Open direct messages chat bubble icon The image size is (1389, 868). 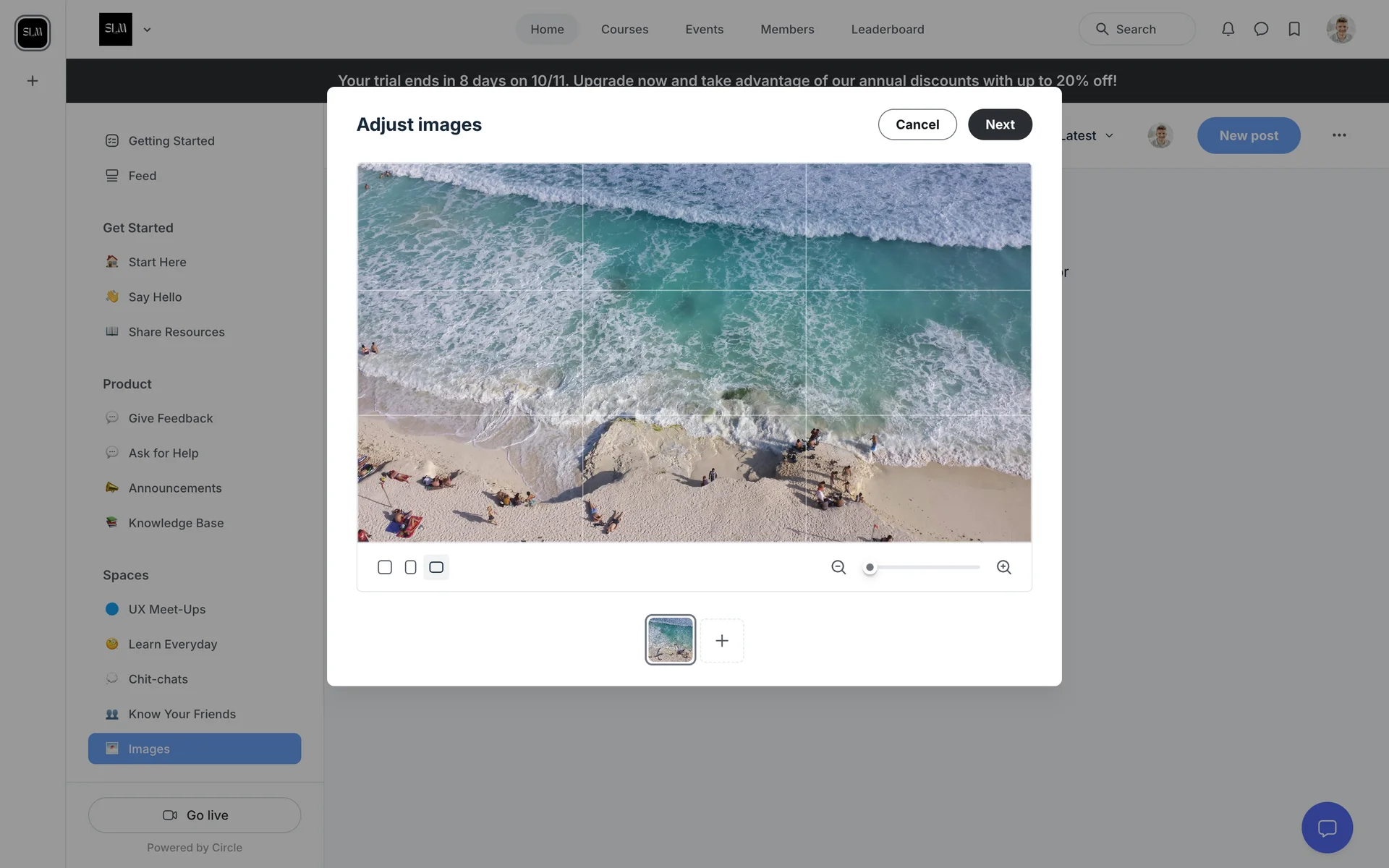point(1261,29)
